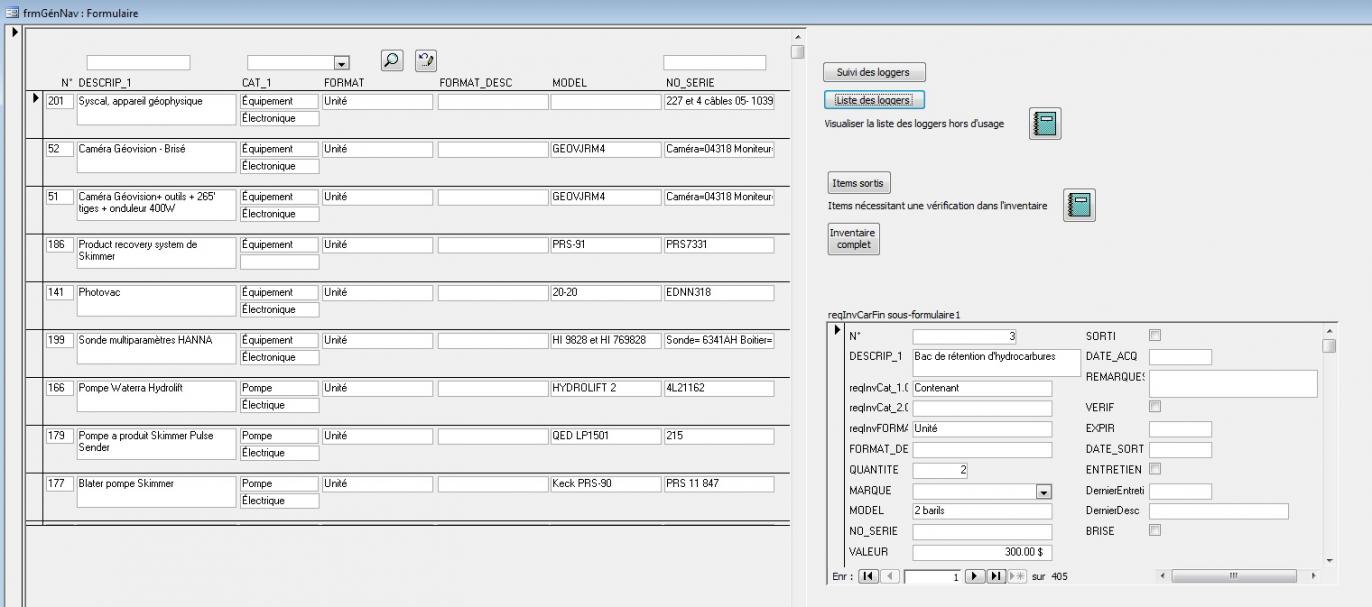Open the Inventaire complet button
The height and width of the screenshot is (607, 1372).
click(x=852, y=239)
